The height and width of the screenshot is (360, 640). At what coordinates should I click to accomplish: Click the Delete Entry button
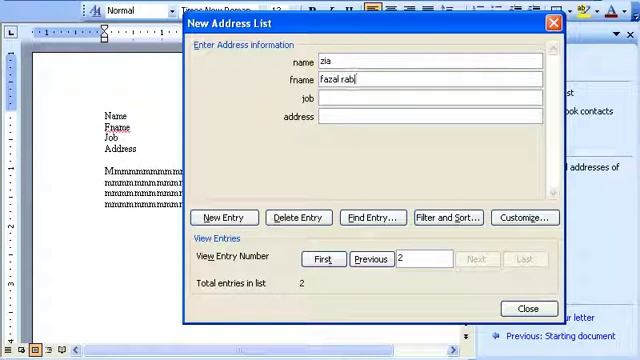click(x=299, y=218)
